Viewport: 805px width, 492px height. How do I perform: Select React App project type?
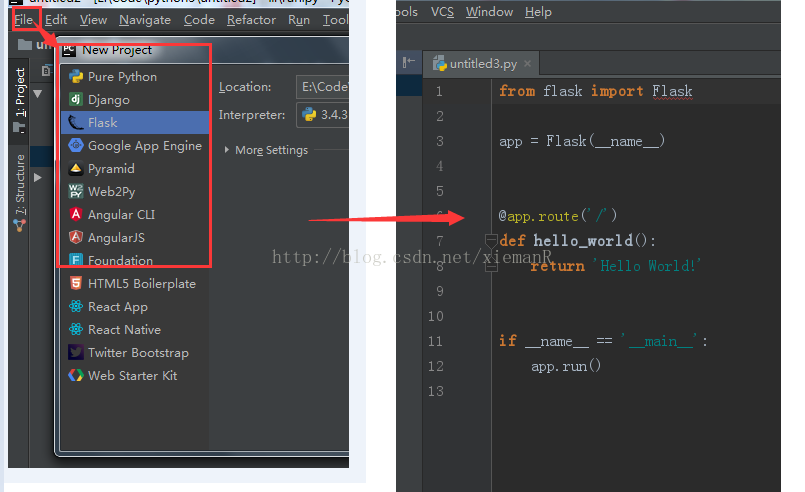[135, 307]
